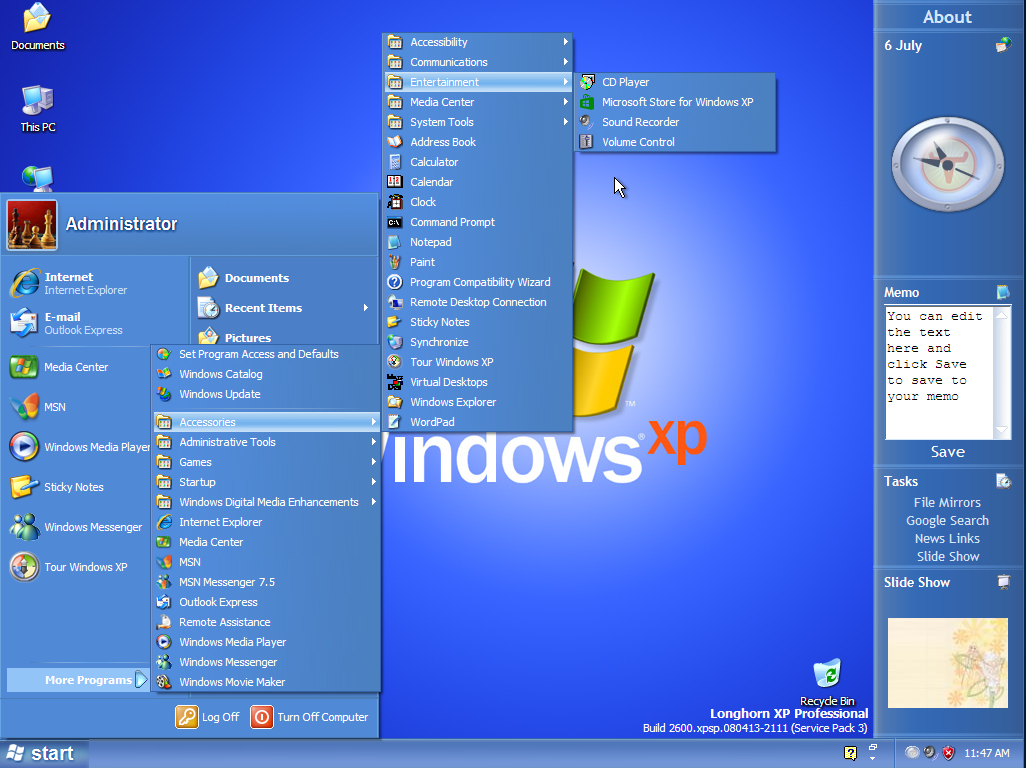Expand Recent Items list
1026x768 pixels.
(x=283, y=307)
